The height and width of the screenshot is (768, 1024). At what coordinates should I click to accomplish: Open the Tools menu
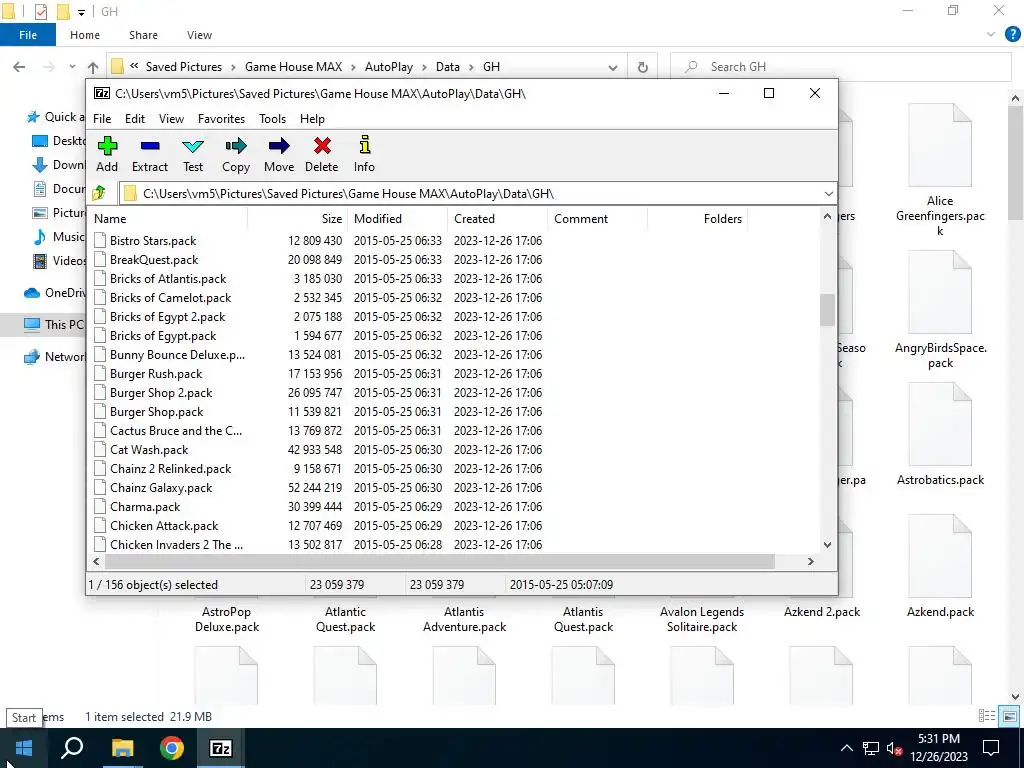click(x=272, y=119)
